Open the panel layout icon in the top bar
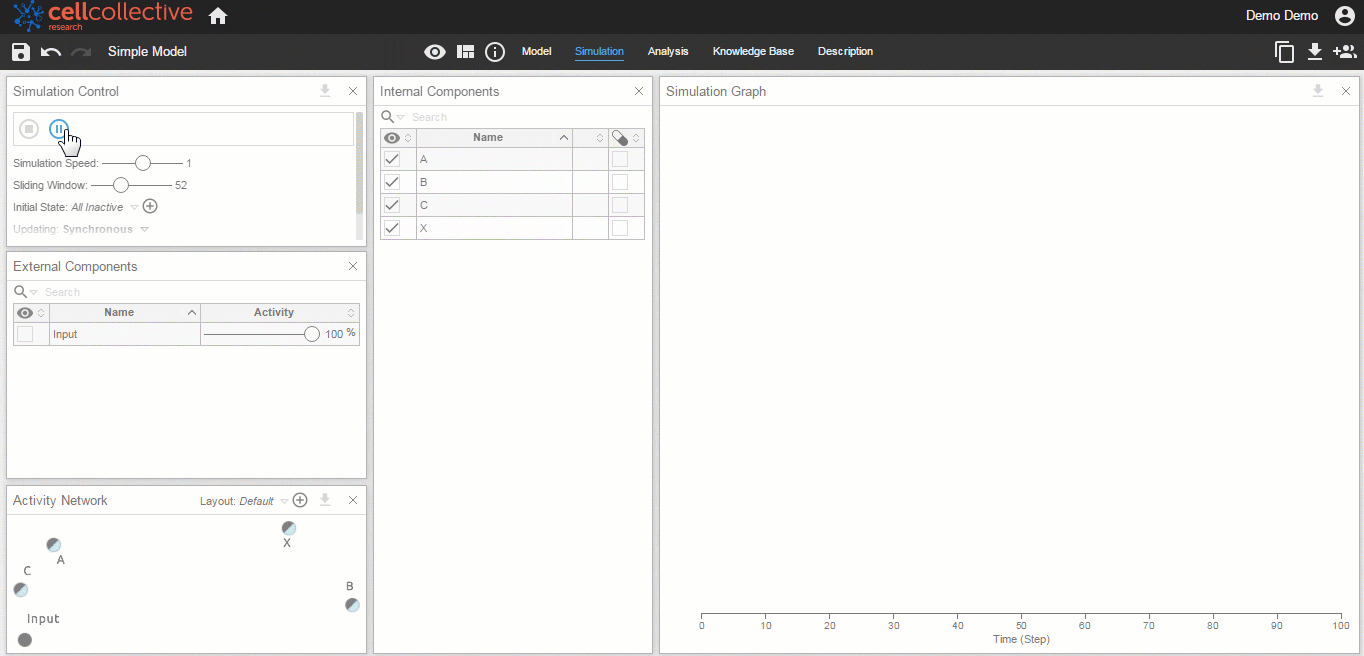The image size is (1364, 656). pyautogui.click(x=465, y=52)
